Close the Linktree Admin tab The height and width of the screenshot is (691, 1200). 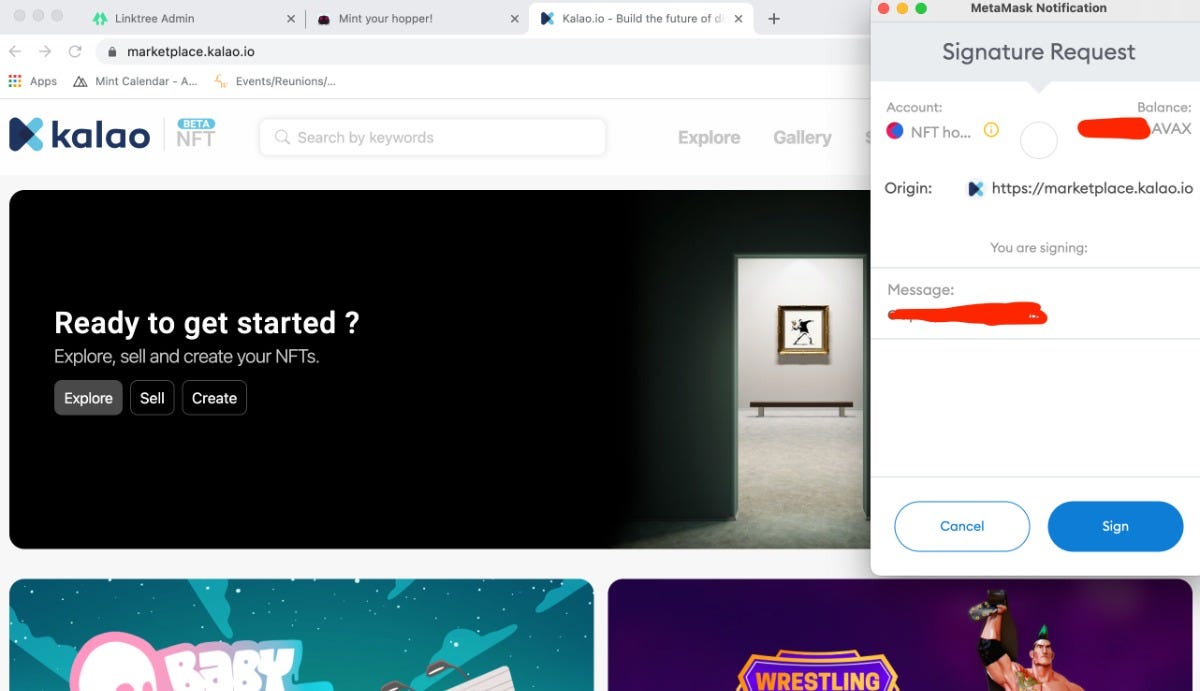(x=291, y=19)
